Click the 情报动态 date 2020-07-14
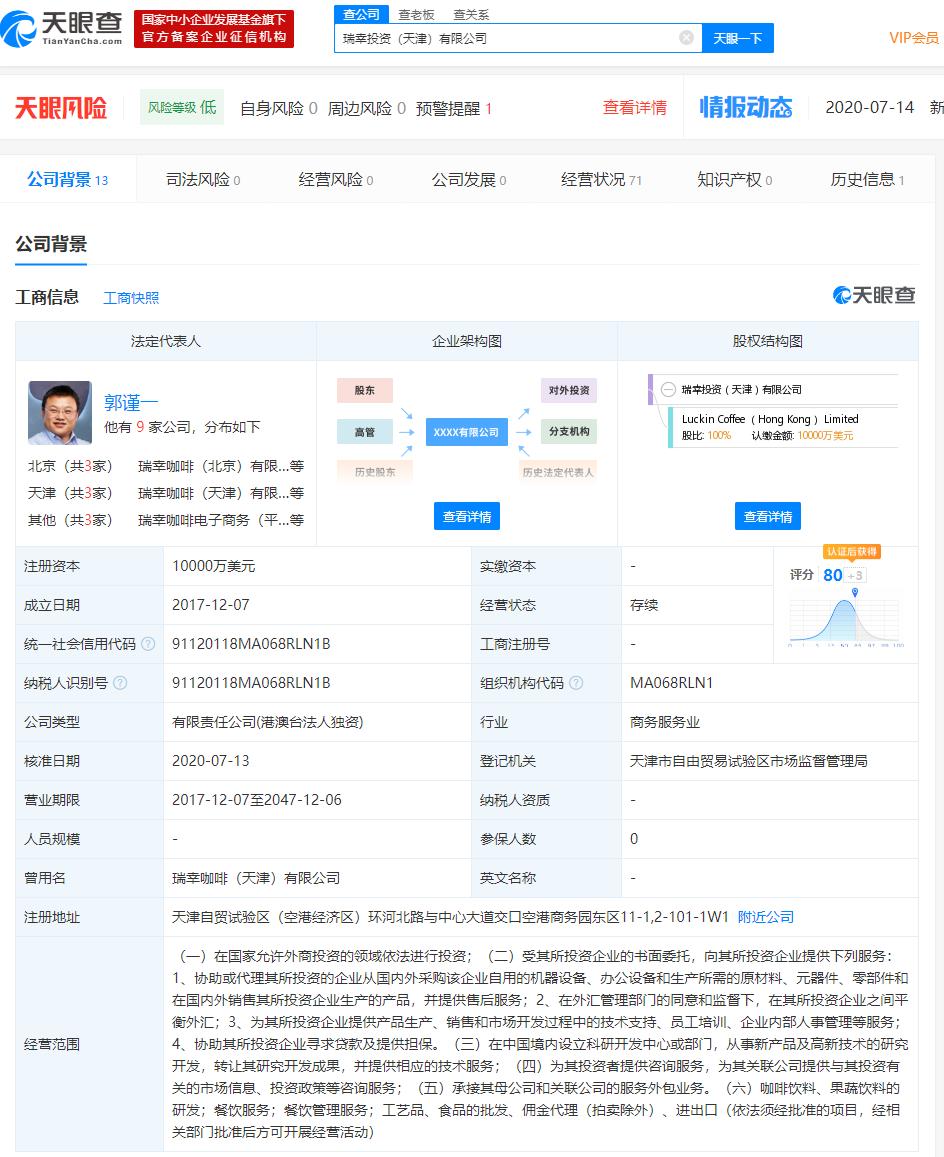This screenshot has height=1157, width=944. (869, 108)
